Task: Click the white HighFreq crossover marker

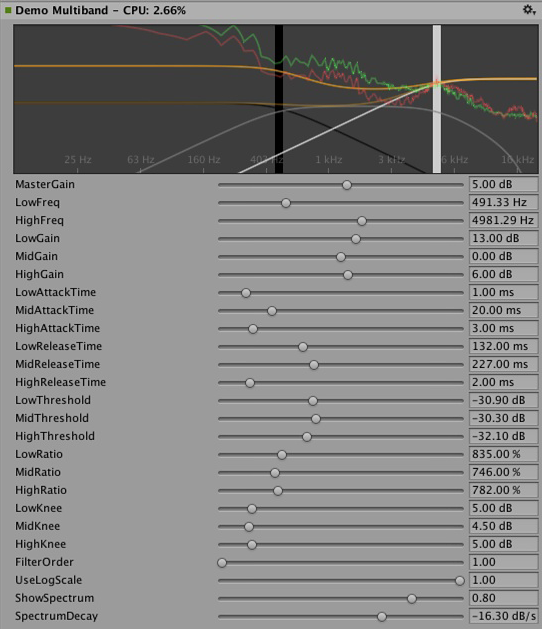Action: point(437,99)
